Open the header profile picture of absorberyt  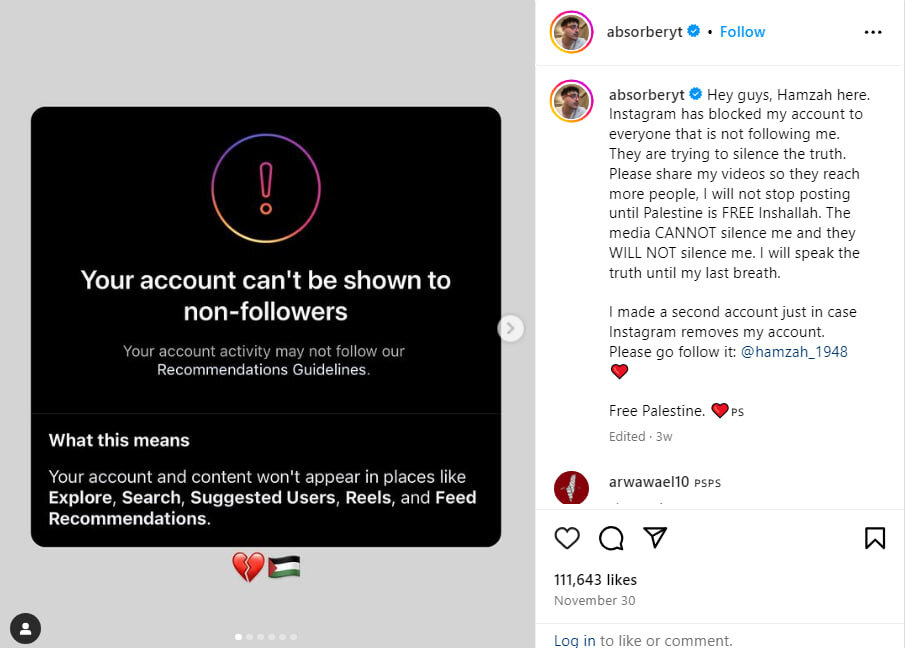(x=572, y=32)
